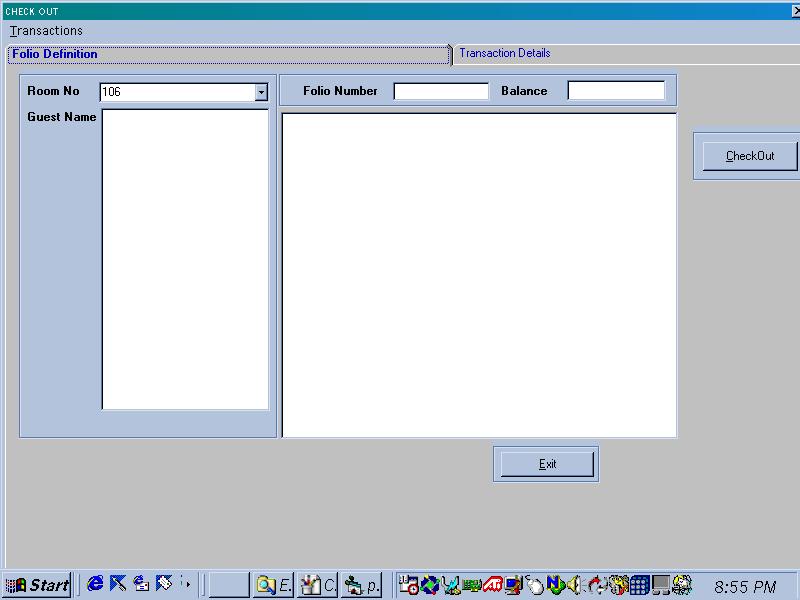Image resolution: width=800 pixels, height=600 pixels.
Task: Click the blue-green diamond tray icon
Action: 430,585
